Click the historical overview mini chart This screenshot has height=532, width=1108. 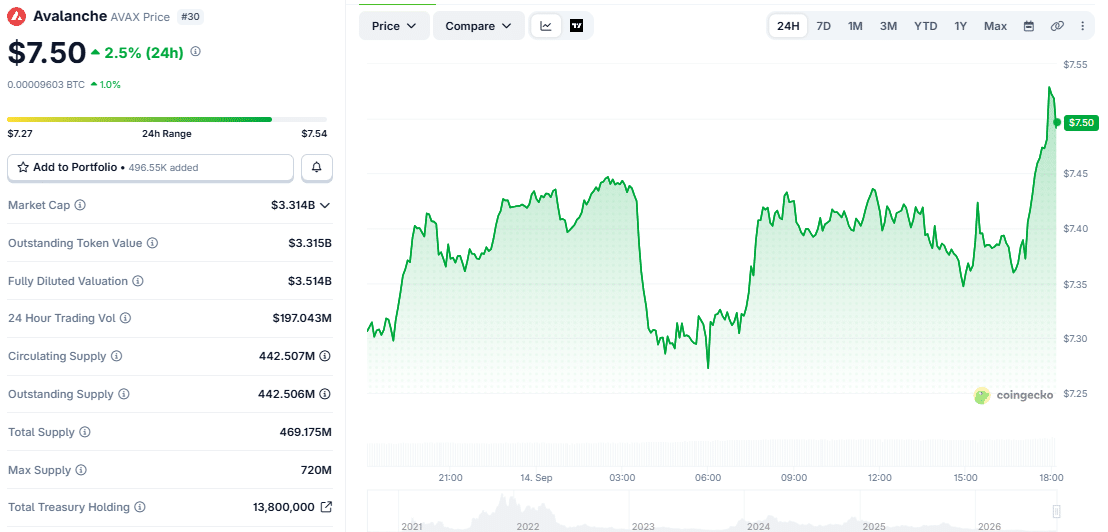(x=712, y=512)
